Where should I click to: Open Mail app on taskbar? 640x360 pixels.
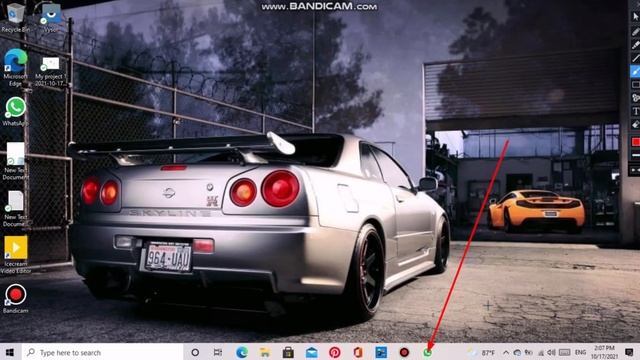(x=311, y=352)
